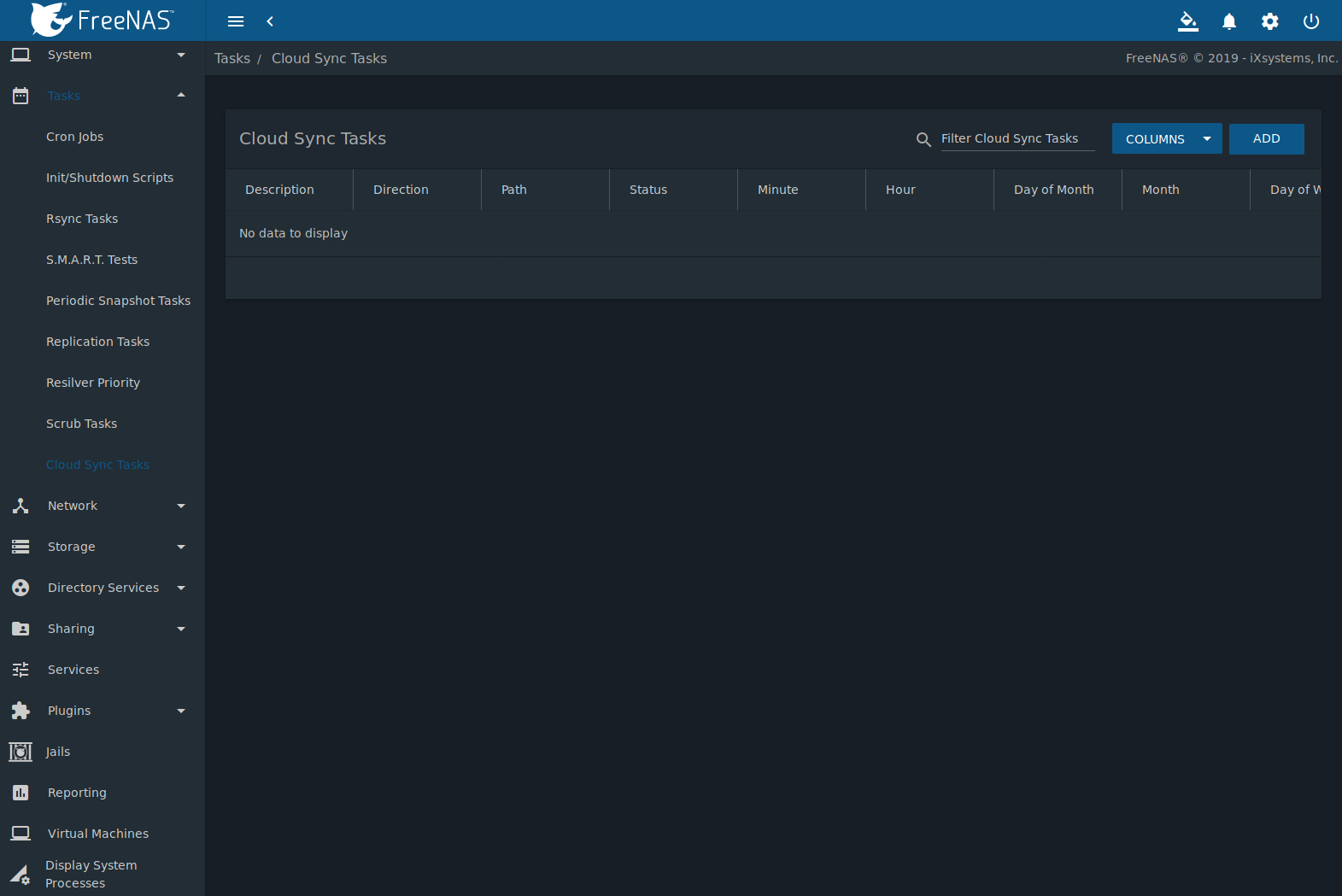Screen dimensions: 1342x896
Task: Sort by the Direction column header
Action: (x=401, y=190)
